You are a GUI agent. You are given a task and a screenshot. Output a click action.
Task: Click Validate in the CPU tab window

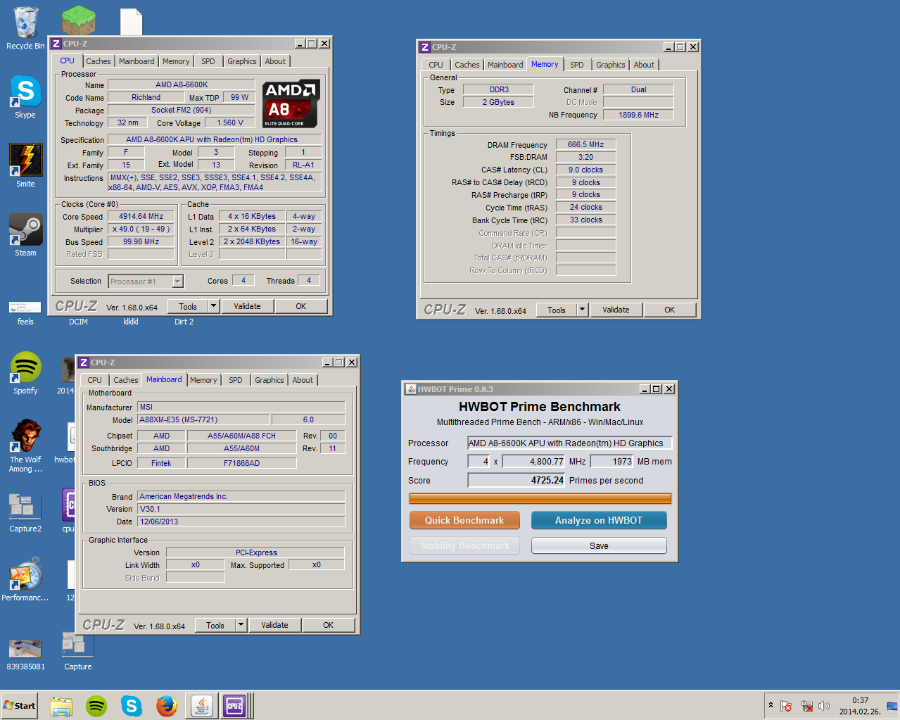click(247, 306)
